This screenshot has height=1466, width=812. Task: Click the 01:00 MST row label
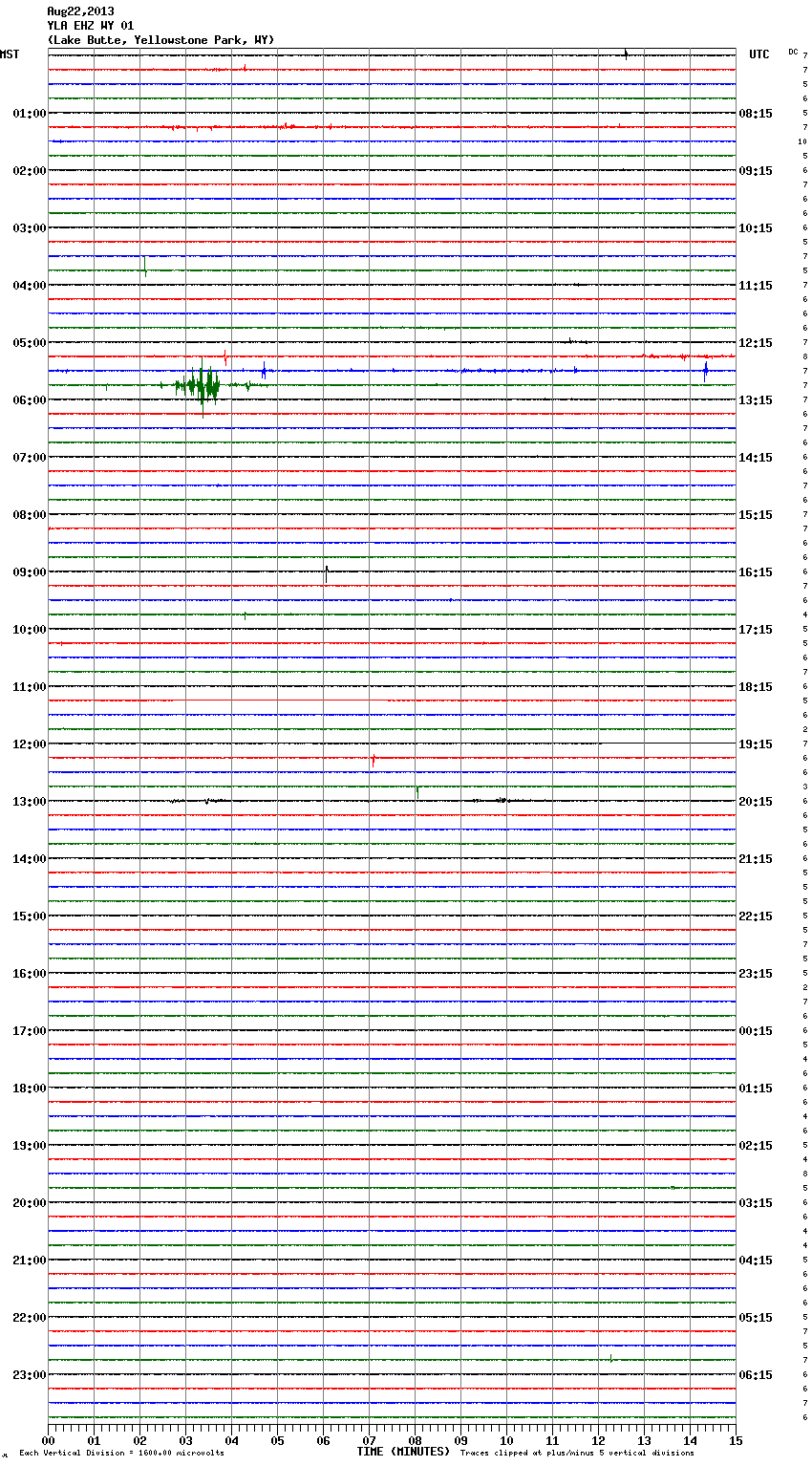tap(30, 114)
